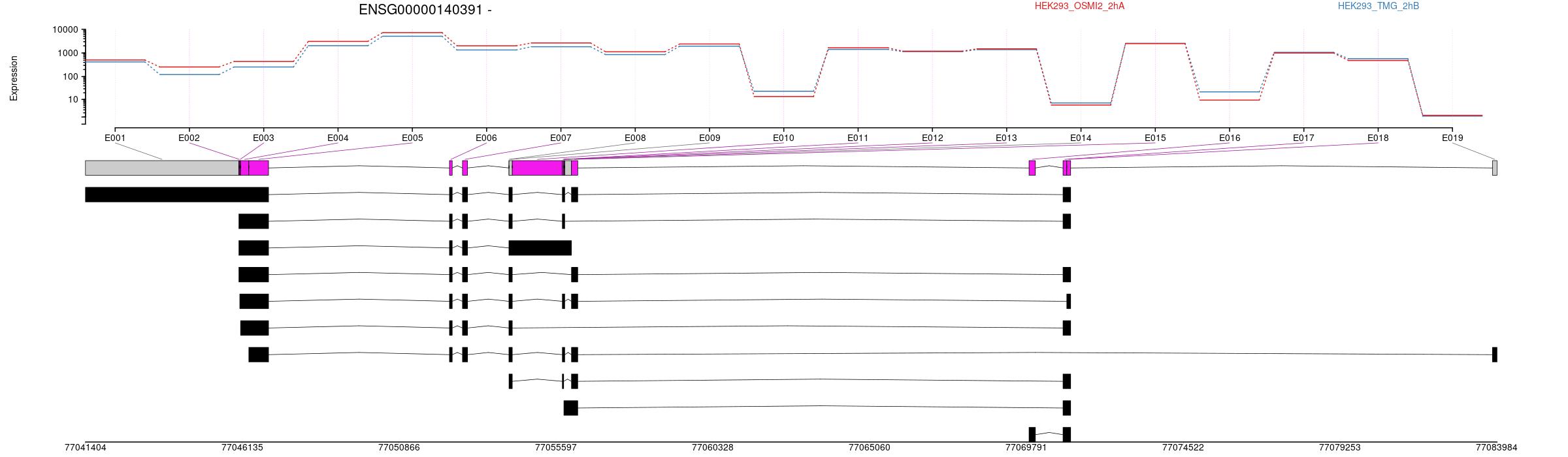Image resolution: width=1568 pixels, height=457 pixels.
Task: Click the E010 exon bin label
Action: point(783,138)
